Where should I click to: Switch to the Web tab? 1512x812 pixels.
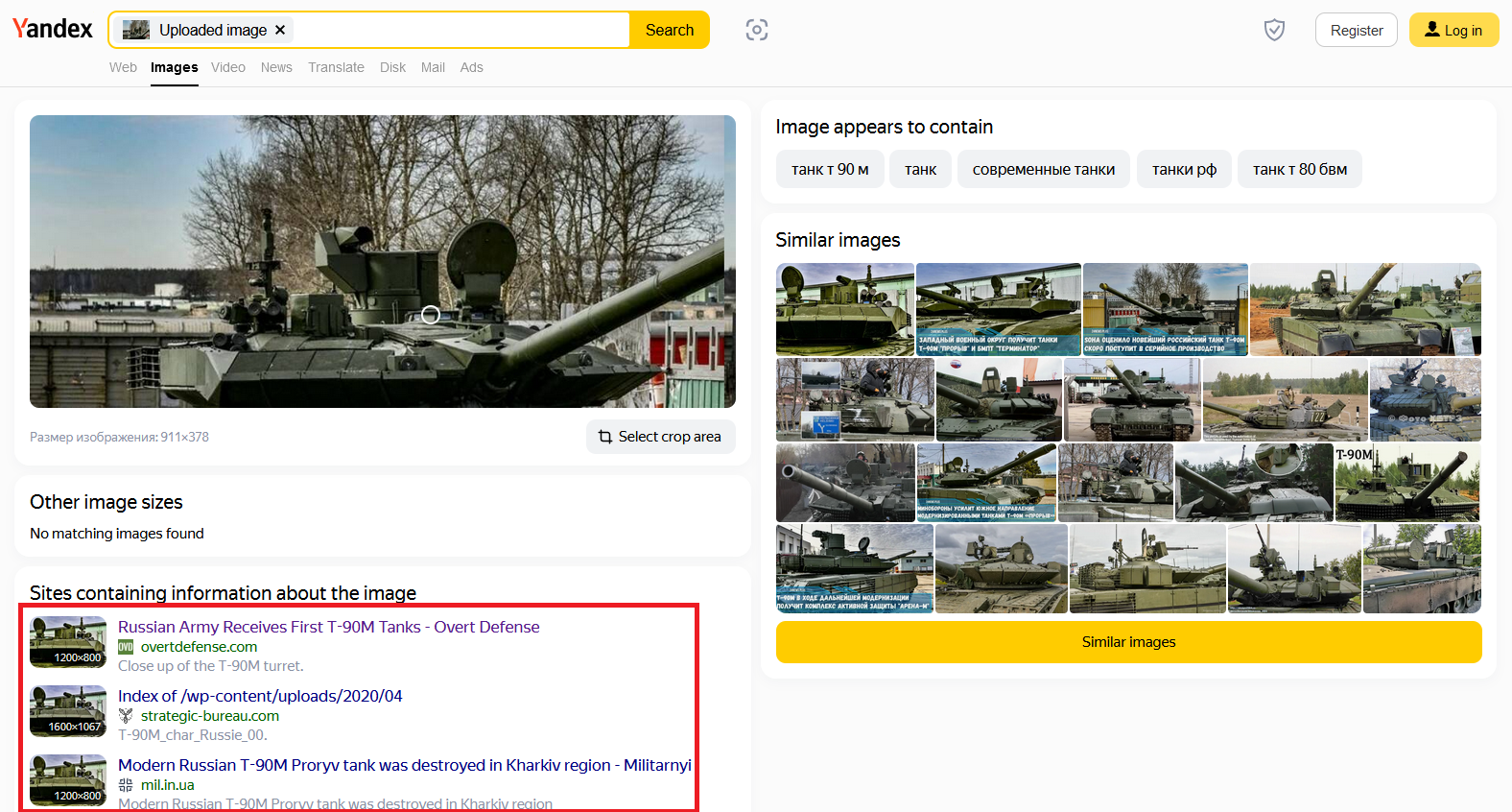pyautogui.click(x=123, y=67)
